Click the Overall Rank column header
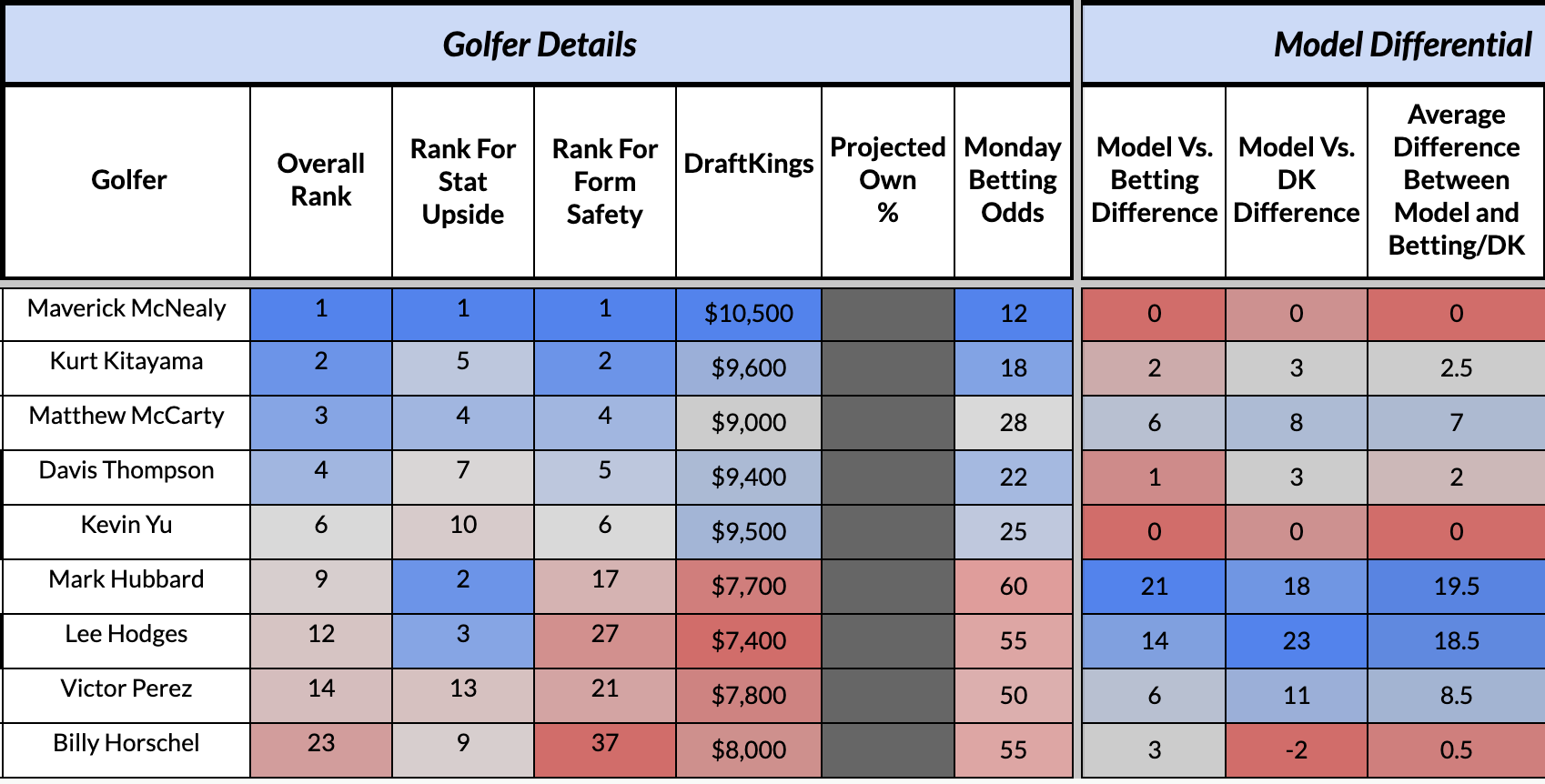This screenshot has width=1545, height=784. tap(321, 180)
